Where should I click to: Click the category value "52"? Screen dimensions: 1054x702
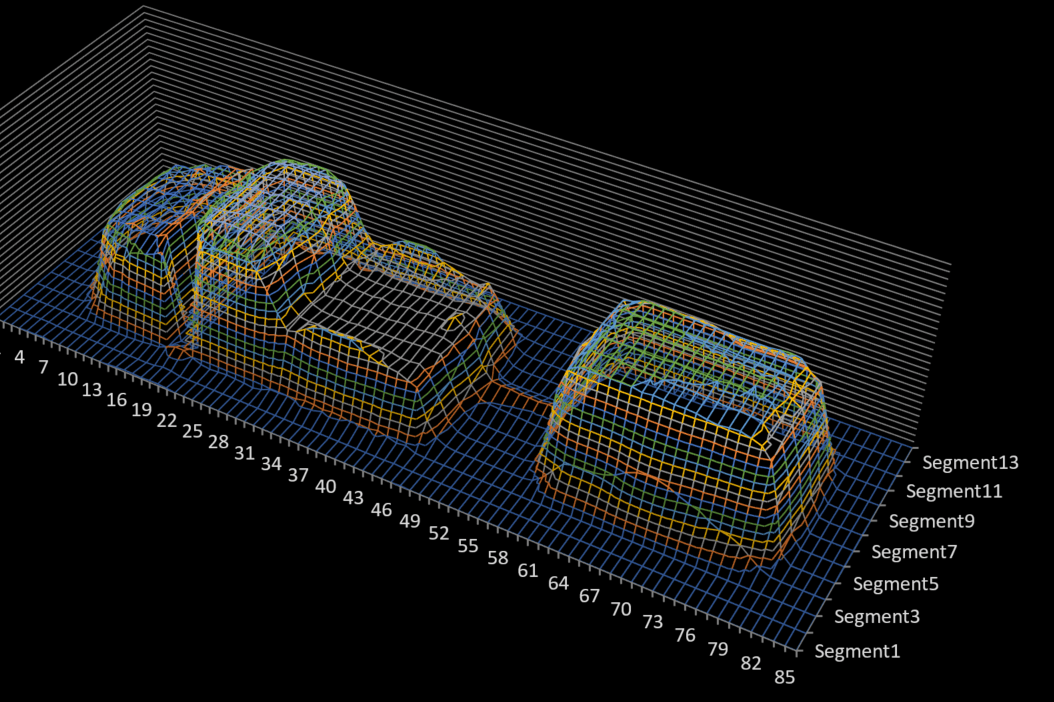pos(438,533)
